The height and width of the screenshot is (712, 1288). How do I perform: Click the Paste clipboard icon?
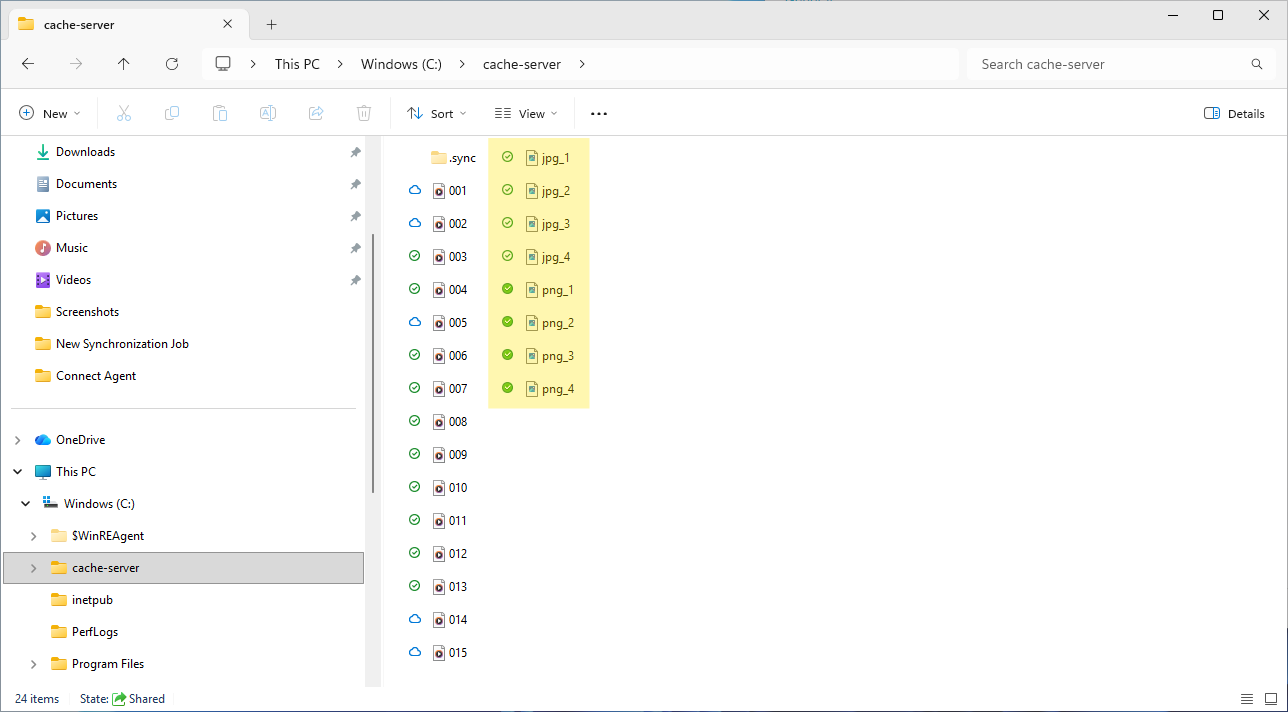[220, 114]
